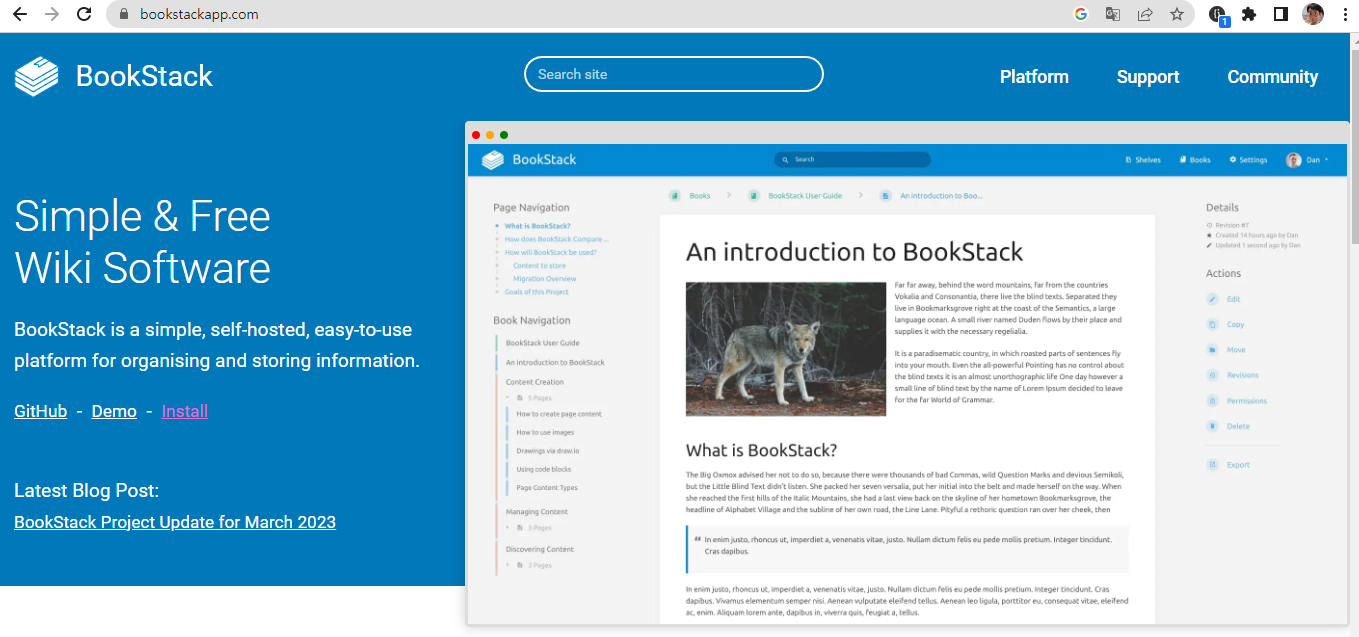Click 'How does BookStack Compare' in Page Navigation
Viewport: 1359px width, 637px height.
pyautogui.click(x=556, y=239)
